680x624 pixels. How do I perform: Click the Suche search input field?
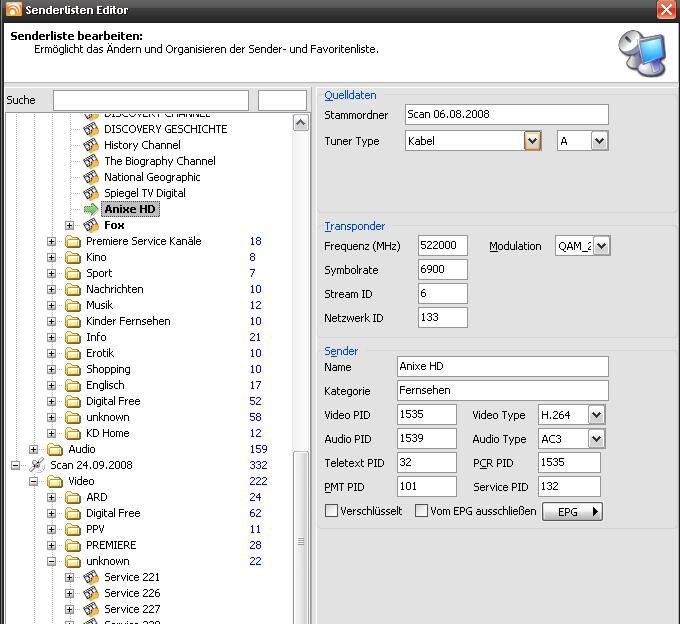[x=150, y=100]
